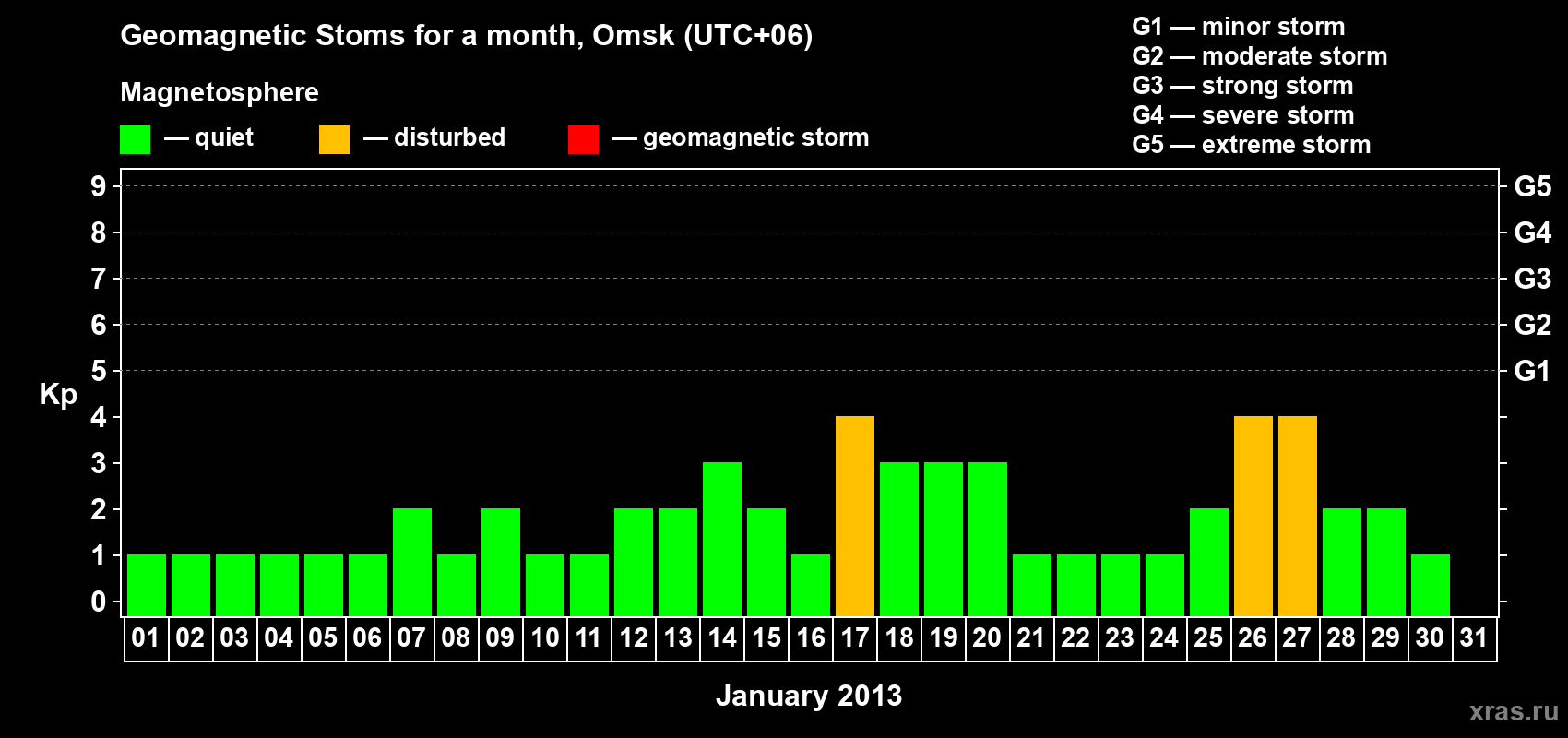Click the 'G5 — extreme storm' legend text
Viewport: 1568px width, 738px height.
[1252, 145]
